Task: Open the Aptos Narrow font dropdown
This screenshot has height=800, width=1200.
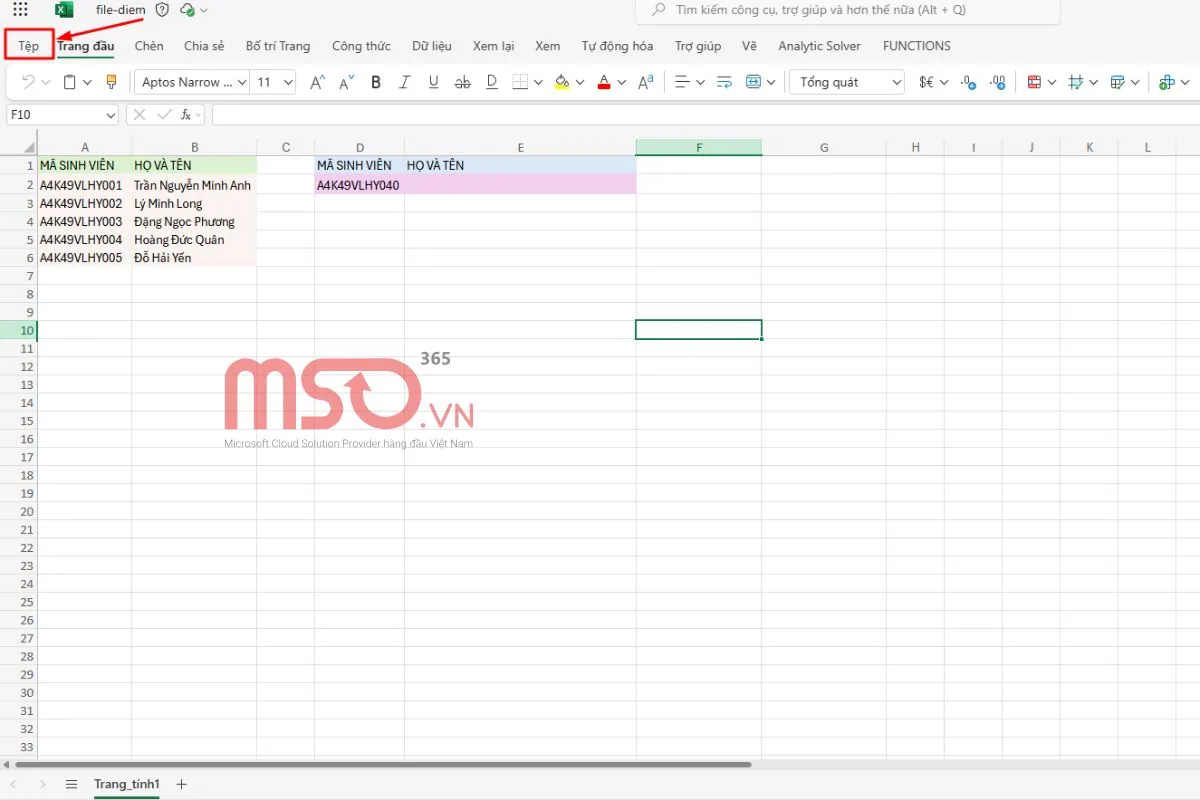Action: (192, 82)
